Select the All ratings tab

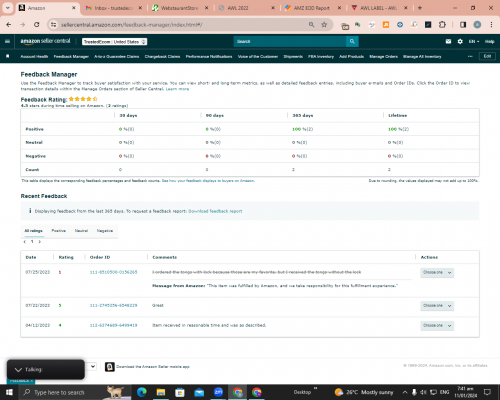point(33,231)
